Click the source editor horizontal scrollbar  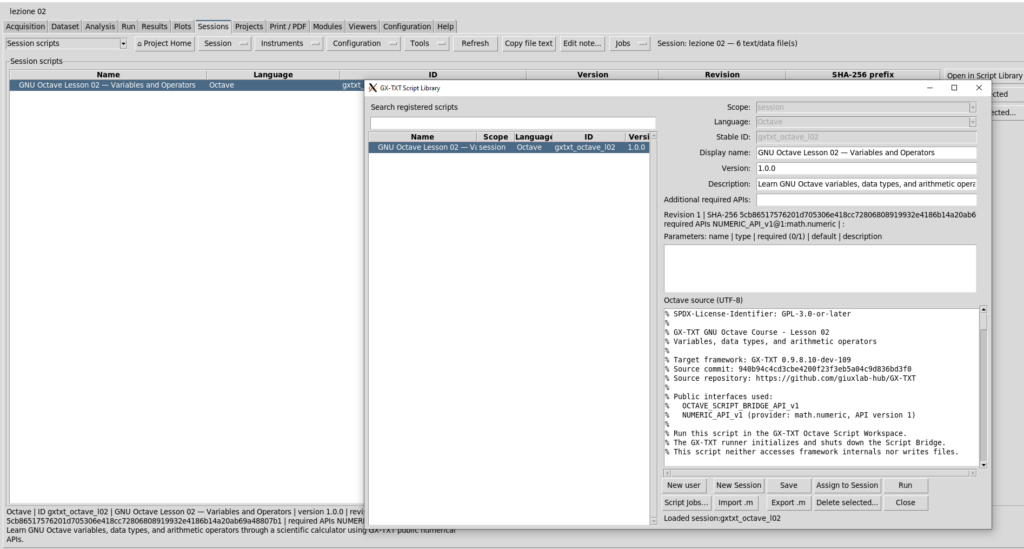coord(820,473)
